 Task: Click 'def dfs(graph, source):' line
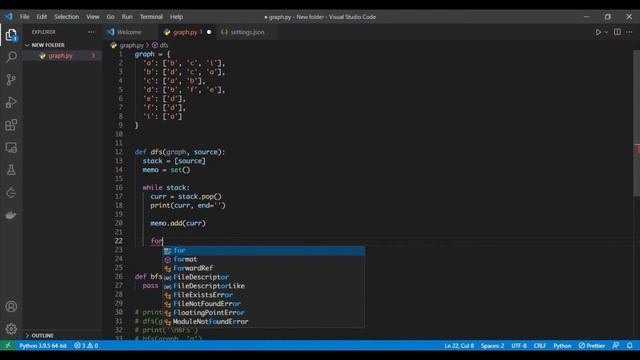click(x=180, y=152)
